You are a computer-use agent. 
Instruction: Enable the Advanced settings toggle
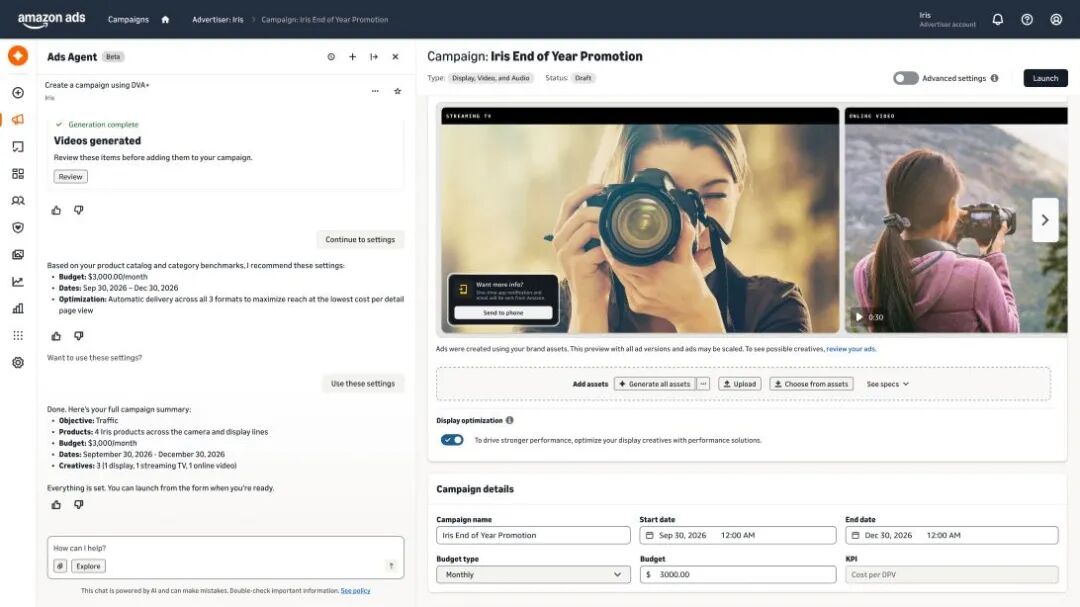click(905, 78)
